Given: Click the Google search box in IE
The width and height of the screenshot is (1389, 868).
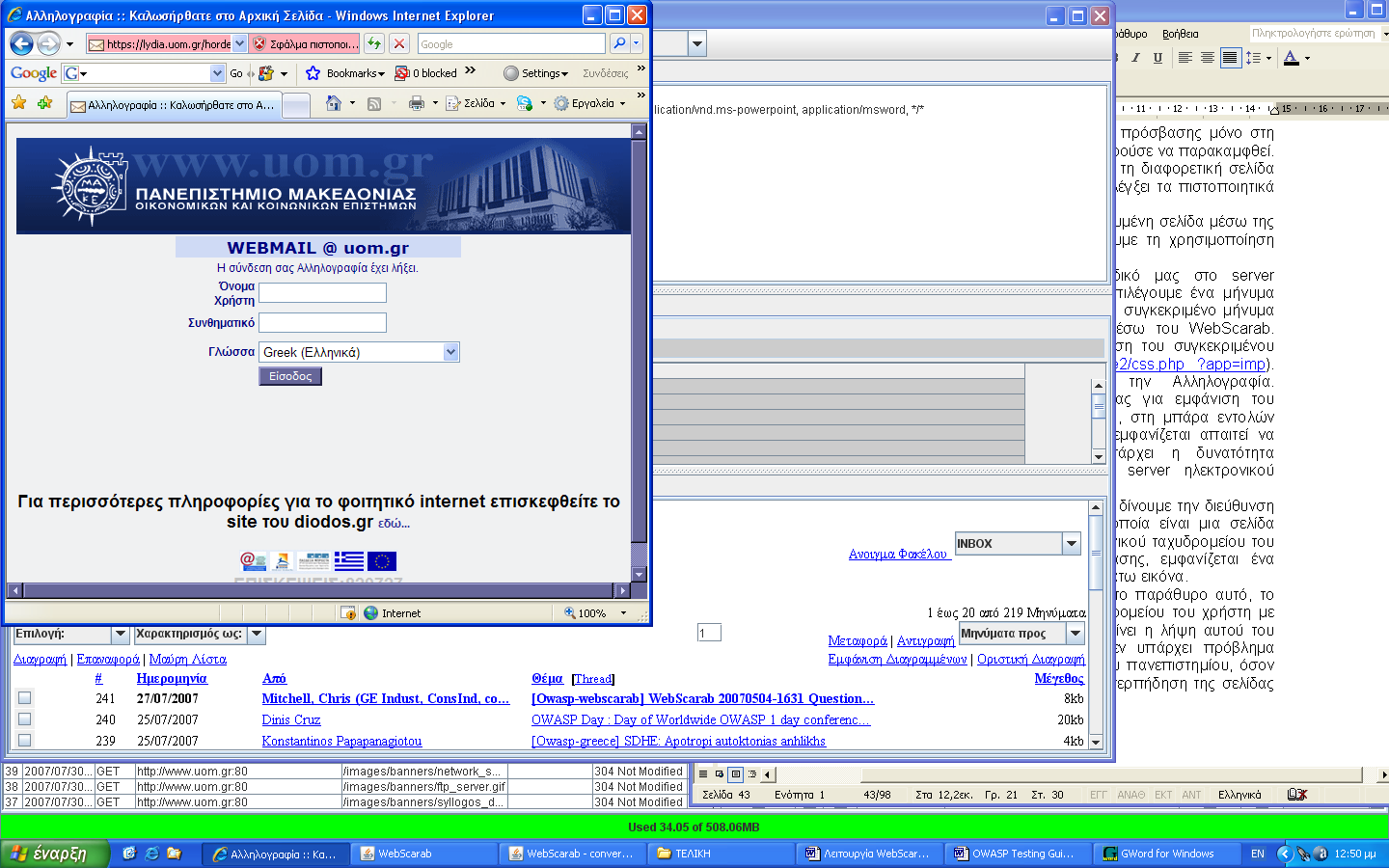Looking at the screenshot, I should click(511, 43).
